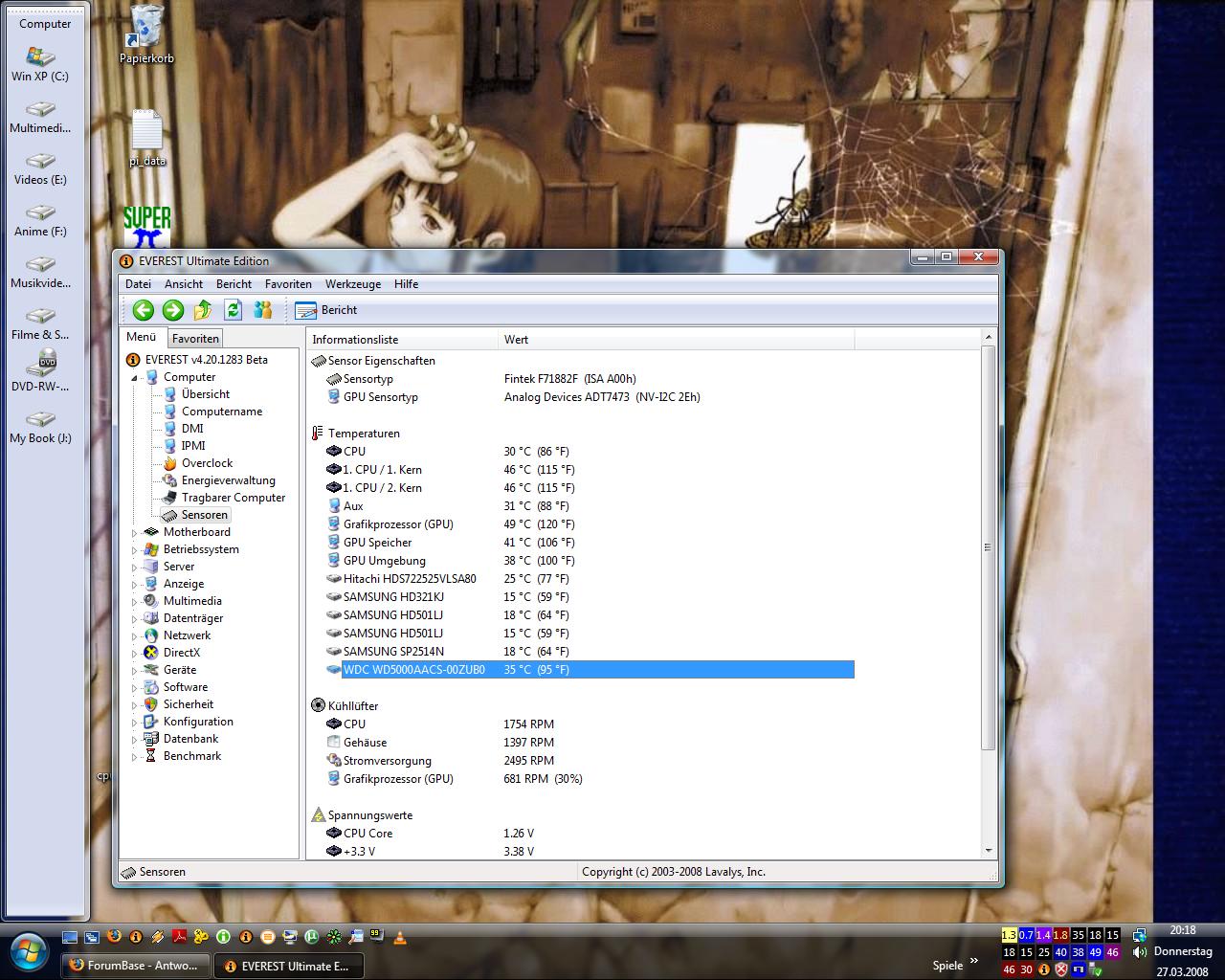Expand the Motherboard tree node
The height and width of the screenshot is (980, 1225).
pos(135,533)
